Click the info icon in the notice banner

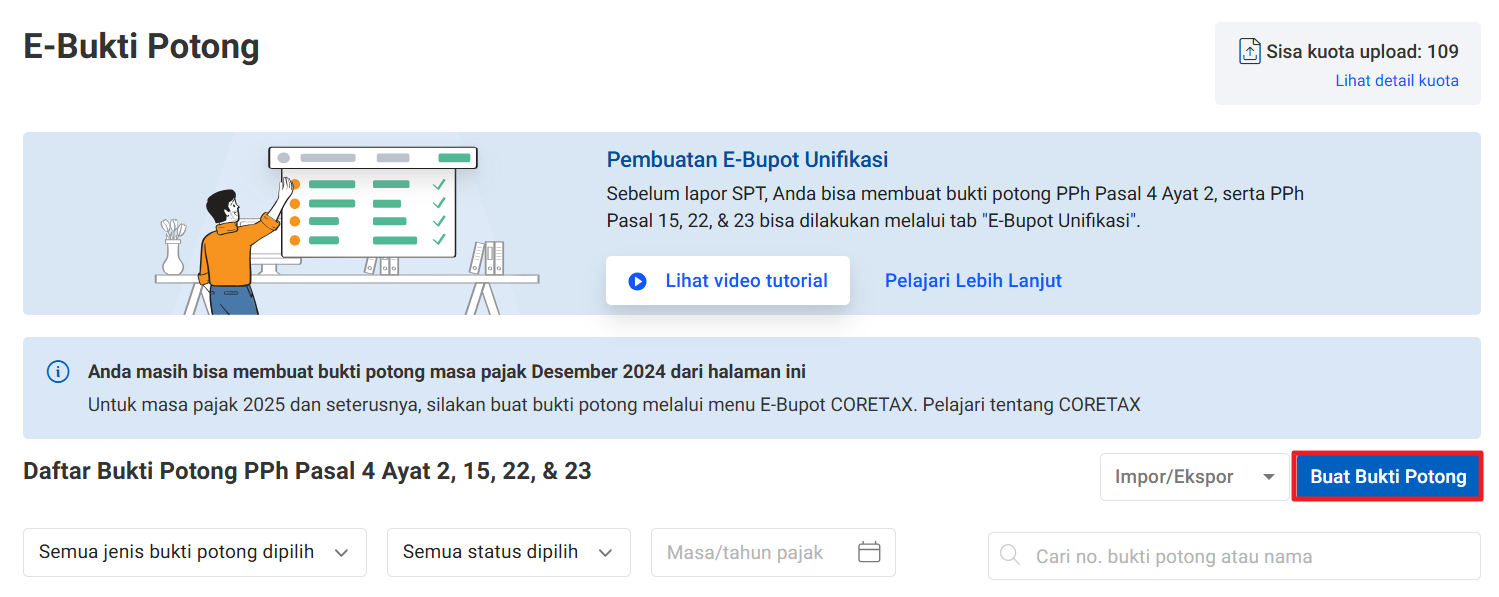click(58, 372)
